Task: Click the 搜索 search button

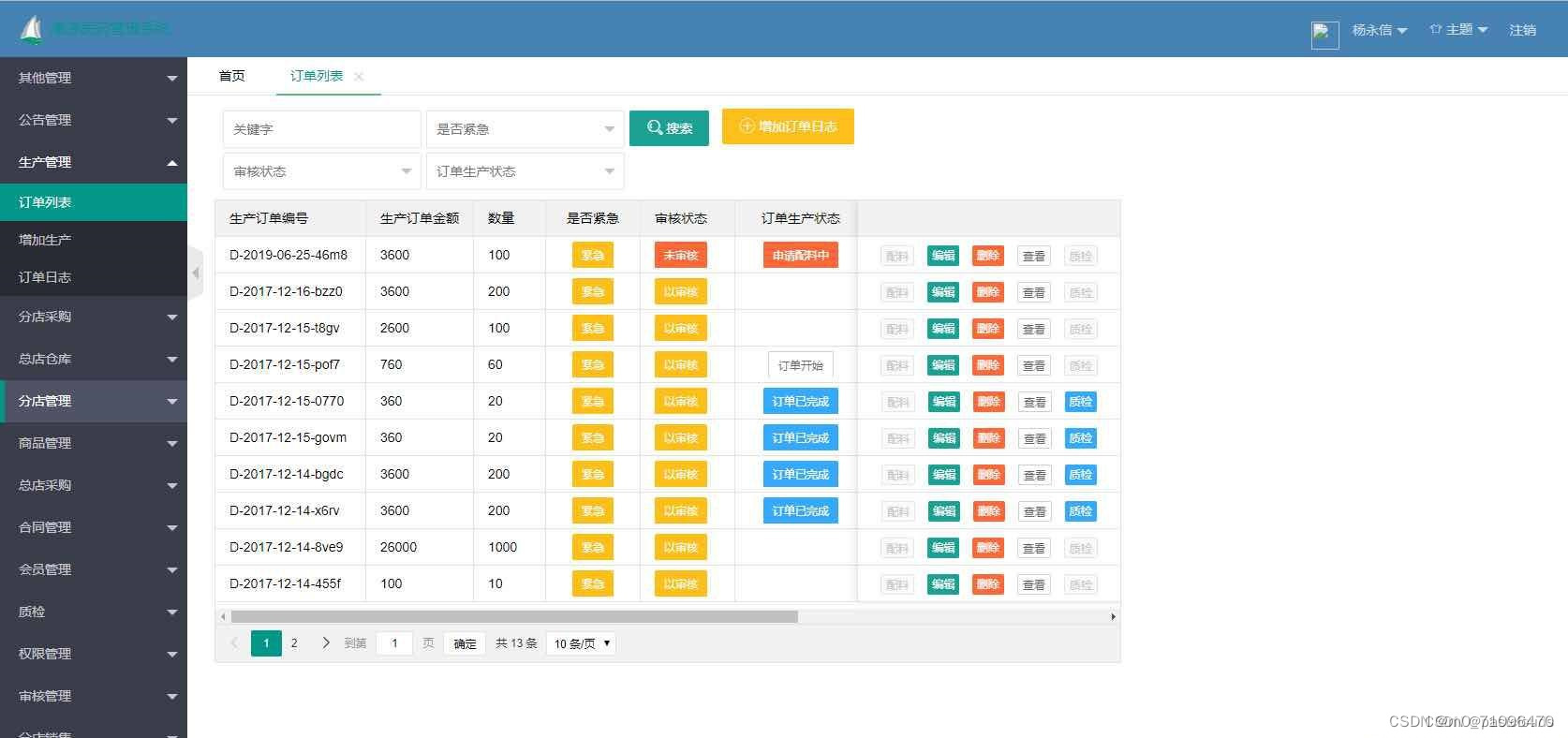Action: click(x=669, y=128)
